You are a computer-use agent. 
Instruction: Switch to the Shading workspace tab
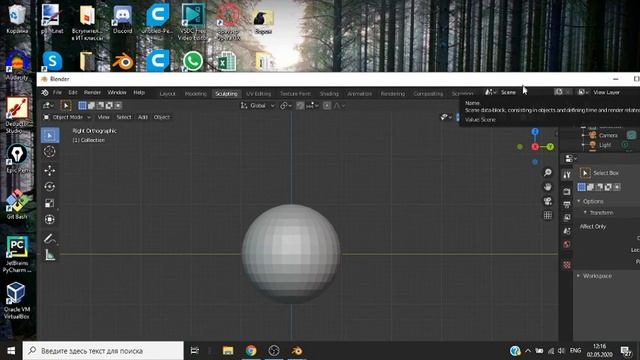(x=329, y=94)
